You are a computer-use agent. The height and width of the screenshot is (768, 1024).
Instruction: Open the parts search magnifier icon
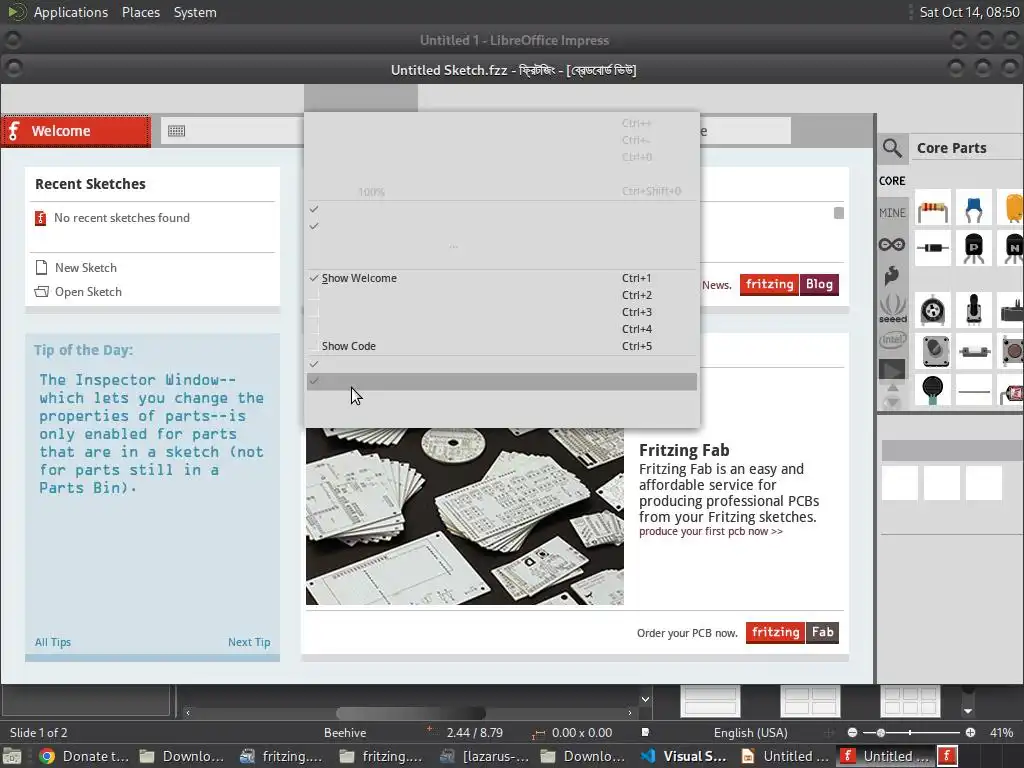pos(892,148)
